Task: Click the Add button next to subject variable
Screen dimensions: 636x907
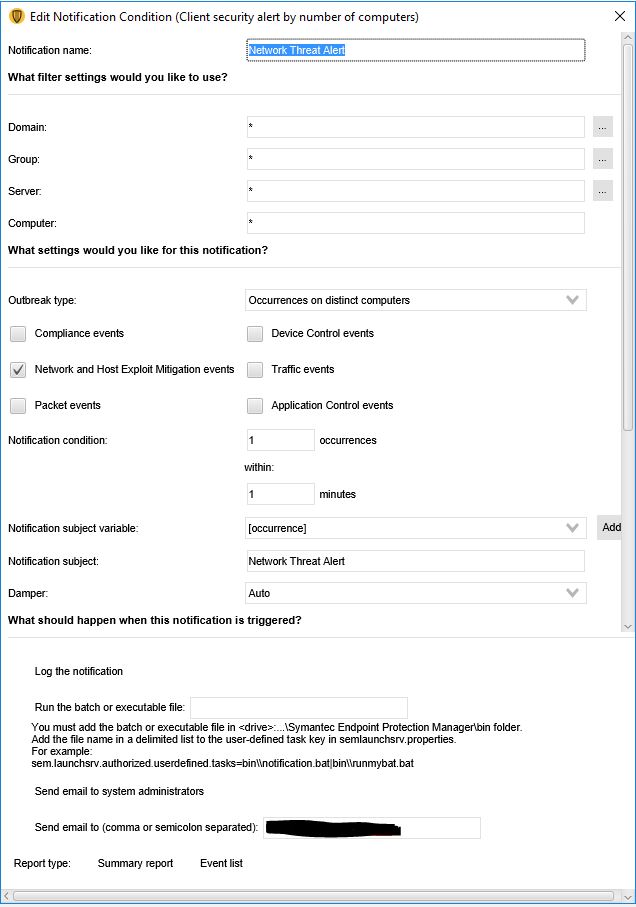Action: coord(610,527)
